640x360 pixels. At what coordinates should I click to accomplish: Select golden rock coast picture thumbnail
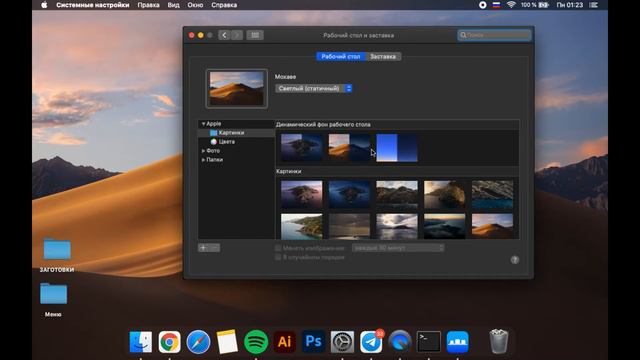click(x=444, y=194)
